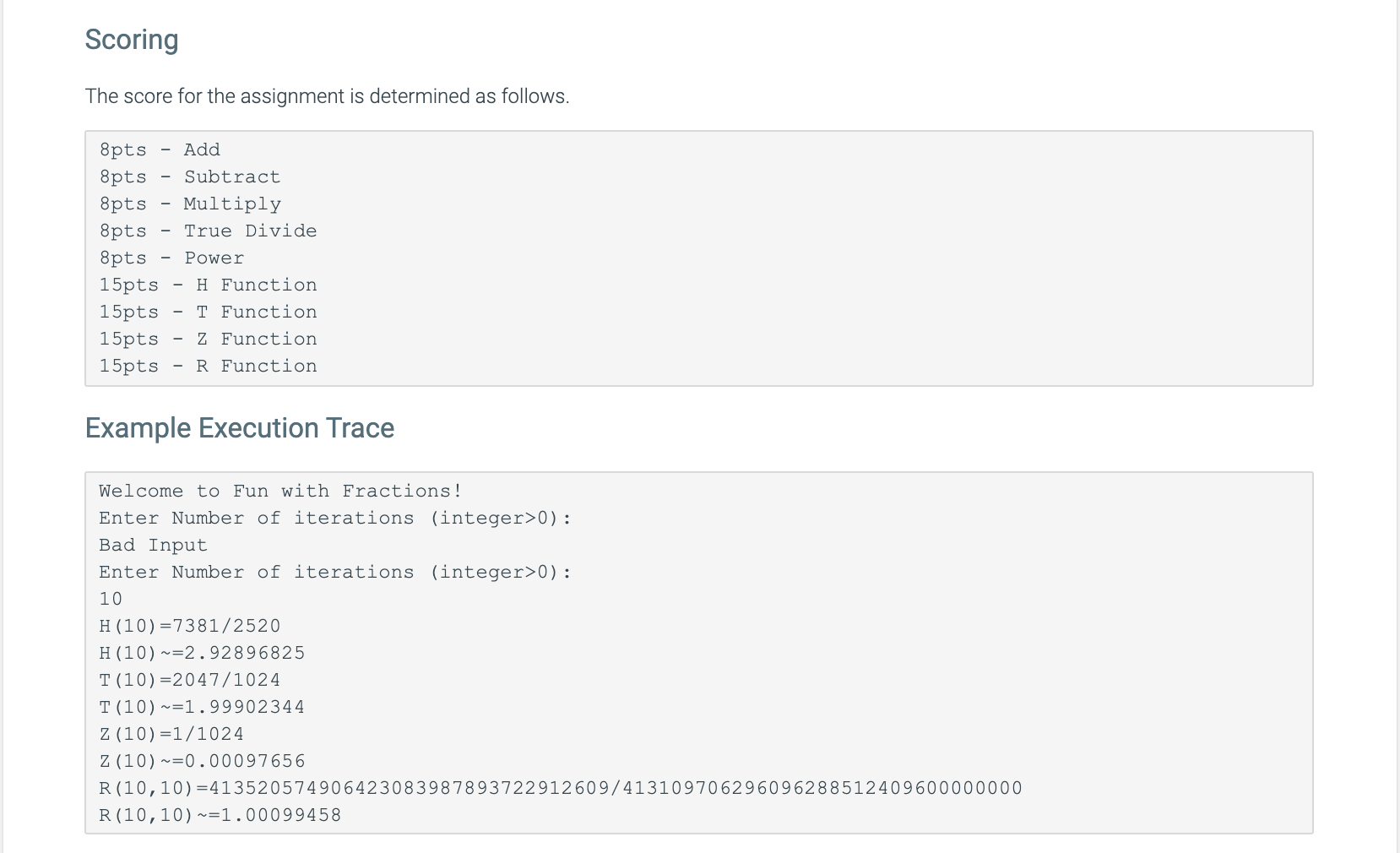The image size is (1400, 853).
Task: Click the '8pts - Power' line
Action: coord(171,258)
